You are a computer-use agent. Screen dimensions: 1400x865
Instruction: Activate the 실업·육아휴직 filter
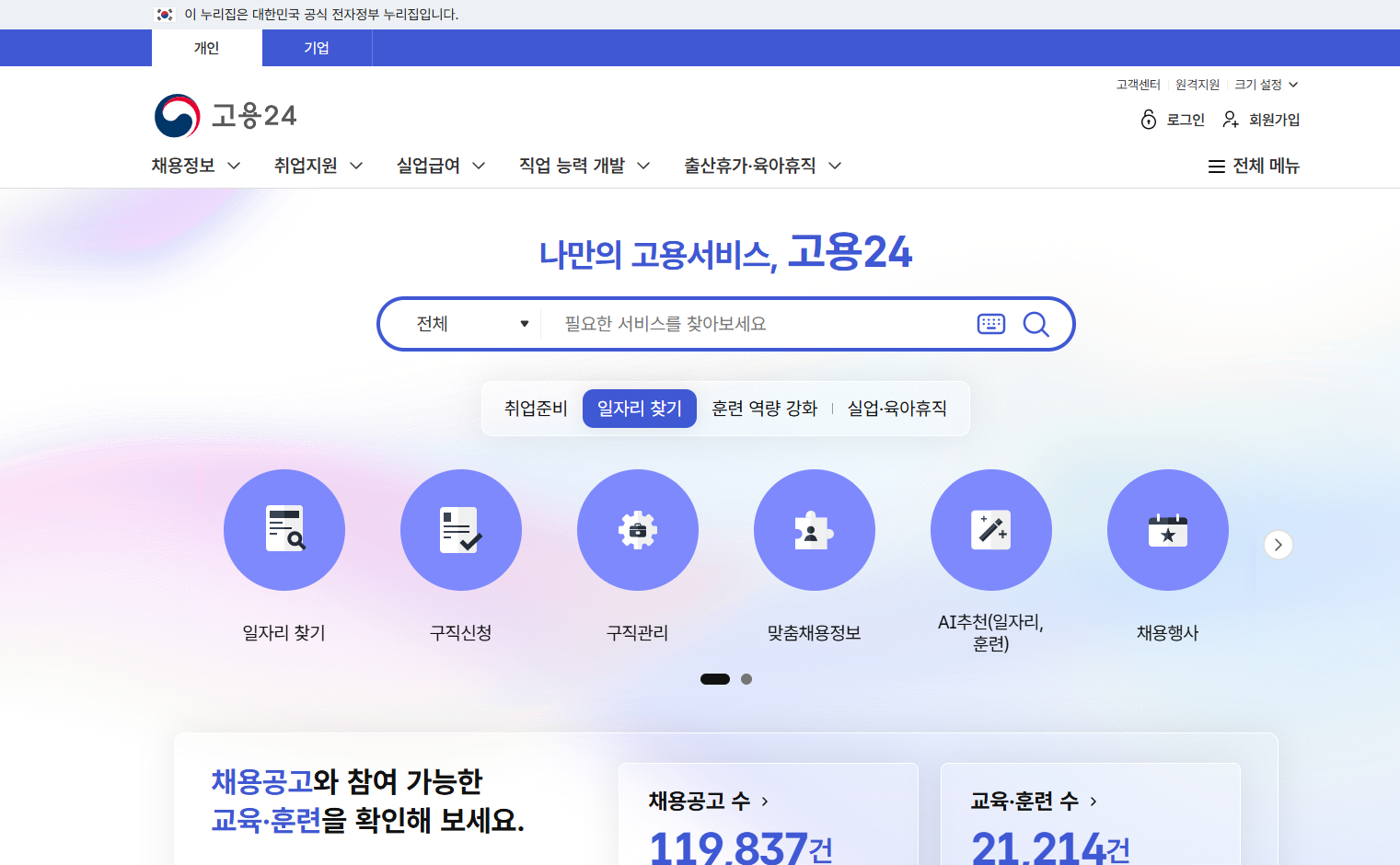(x=897, y=409)
